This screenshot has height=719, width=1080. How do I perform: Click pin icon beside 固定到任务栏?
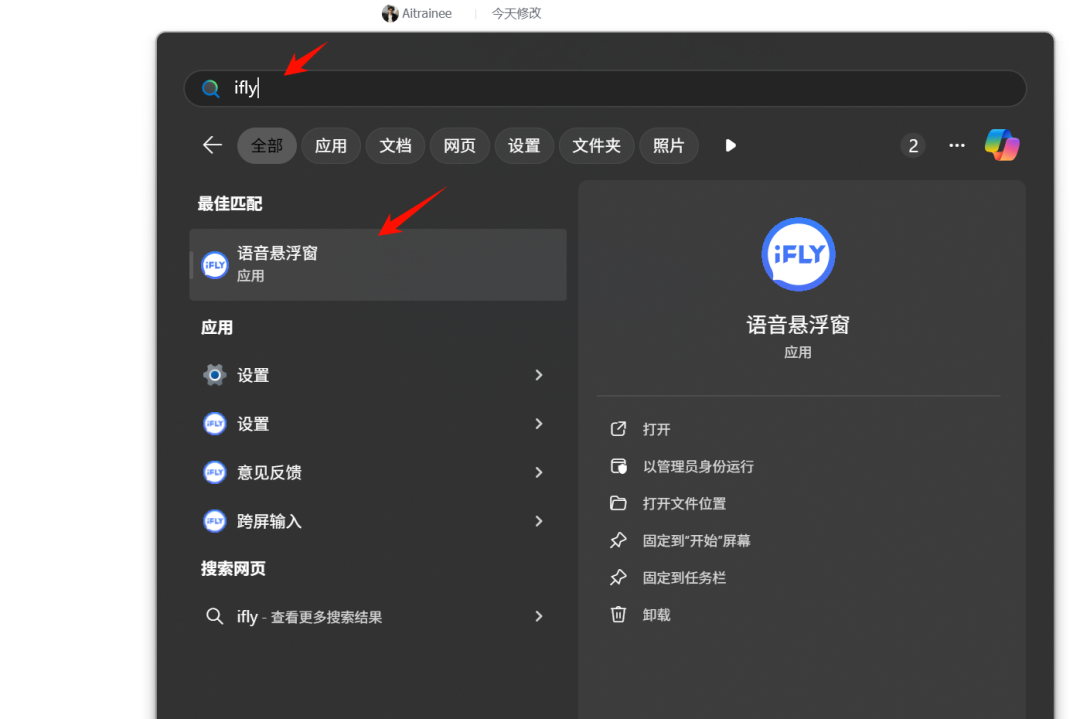point(619,578)
